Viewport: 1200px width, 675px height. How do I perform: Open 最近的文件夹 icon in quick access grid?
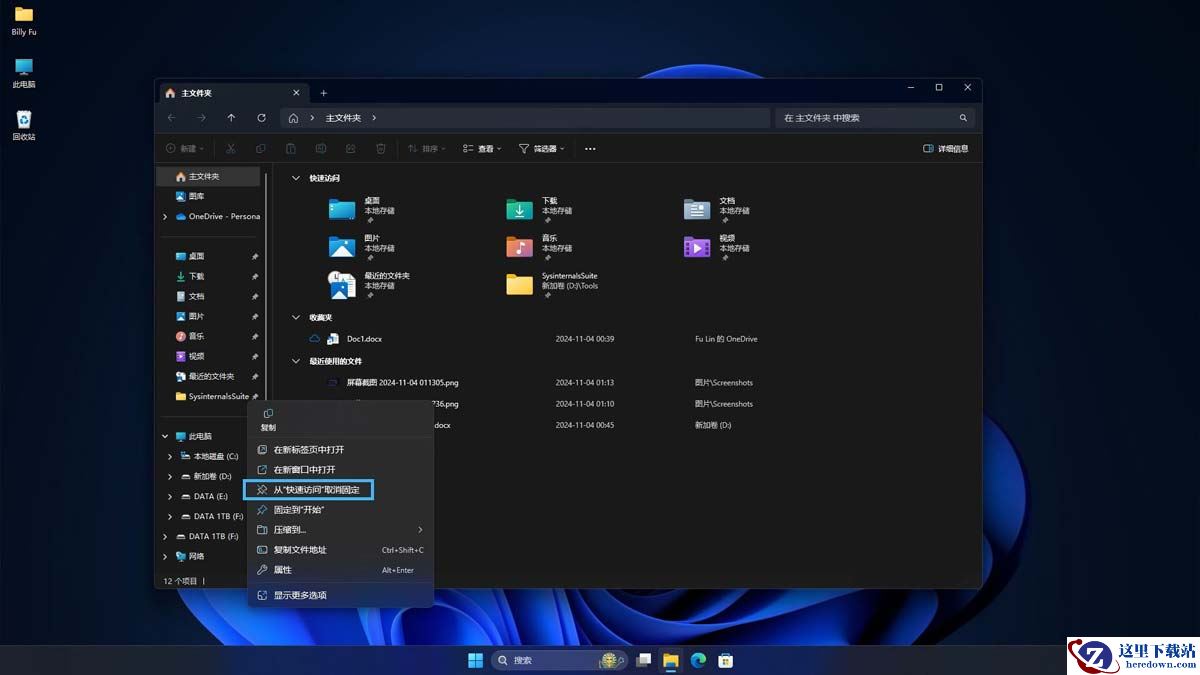coord(342,284)
